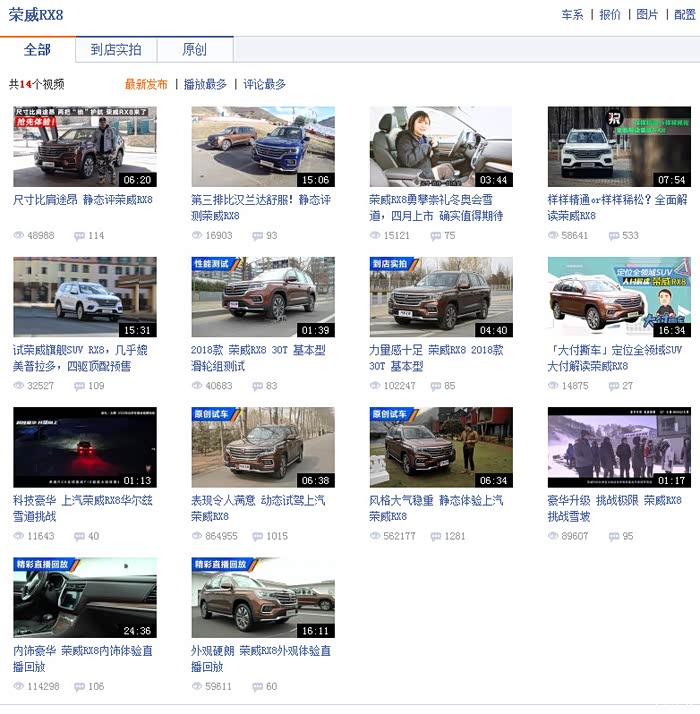Click comment icon next to 40
The image size is (700, 714).
point(79,536)
